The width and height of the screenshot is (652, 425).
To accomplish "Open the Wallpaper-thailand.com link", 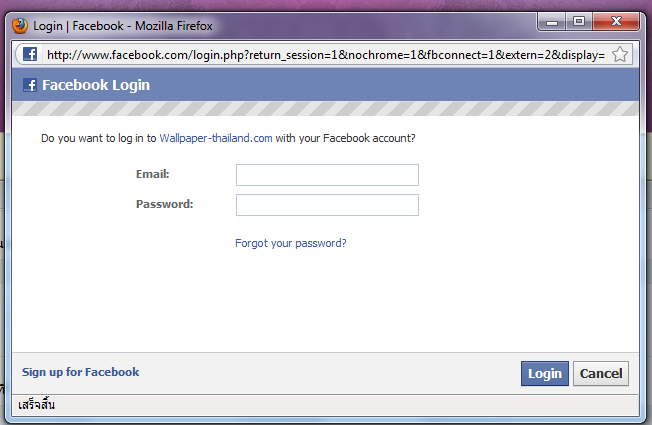I will [216, 139].
